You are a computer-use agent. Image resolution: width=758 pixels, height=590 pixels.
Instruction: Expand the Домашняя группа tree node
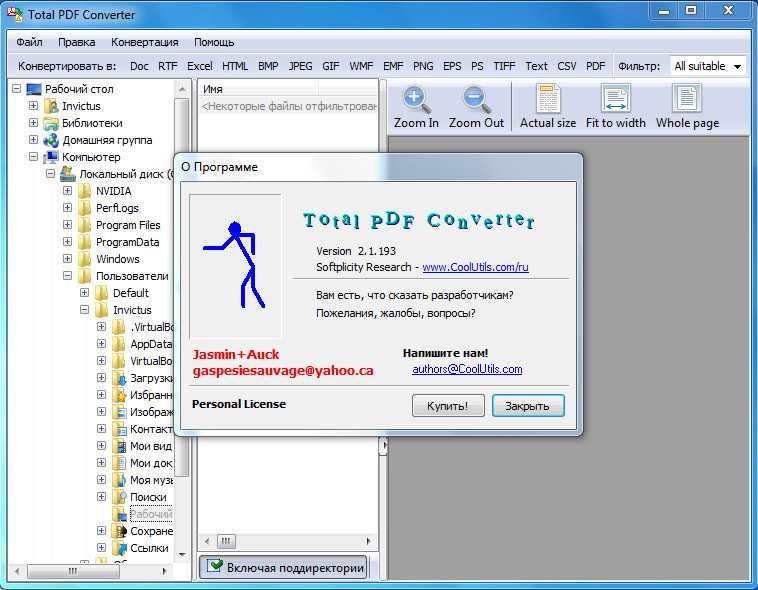click(x=33, y=140)
